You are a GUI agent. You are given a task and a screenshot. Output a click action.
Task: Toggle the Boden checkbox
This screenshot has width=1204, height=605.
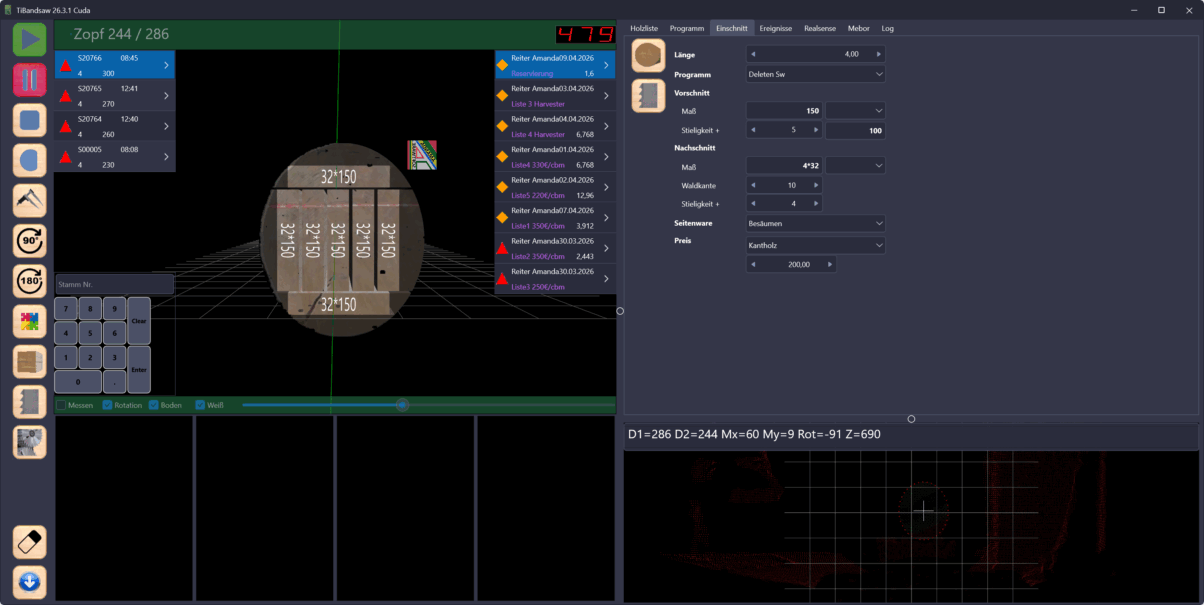(154, 405)
